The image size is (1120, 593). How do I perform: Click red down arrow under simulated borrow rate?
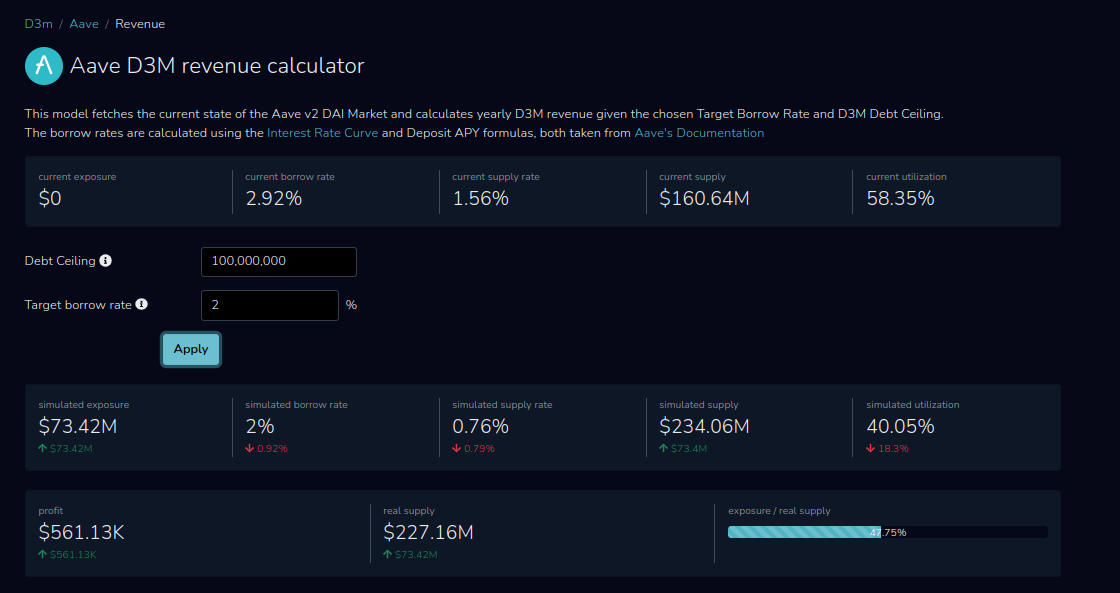pos(249,449)
